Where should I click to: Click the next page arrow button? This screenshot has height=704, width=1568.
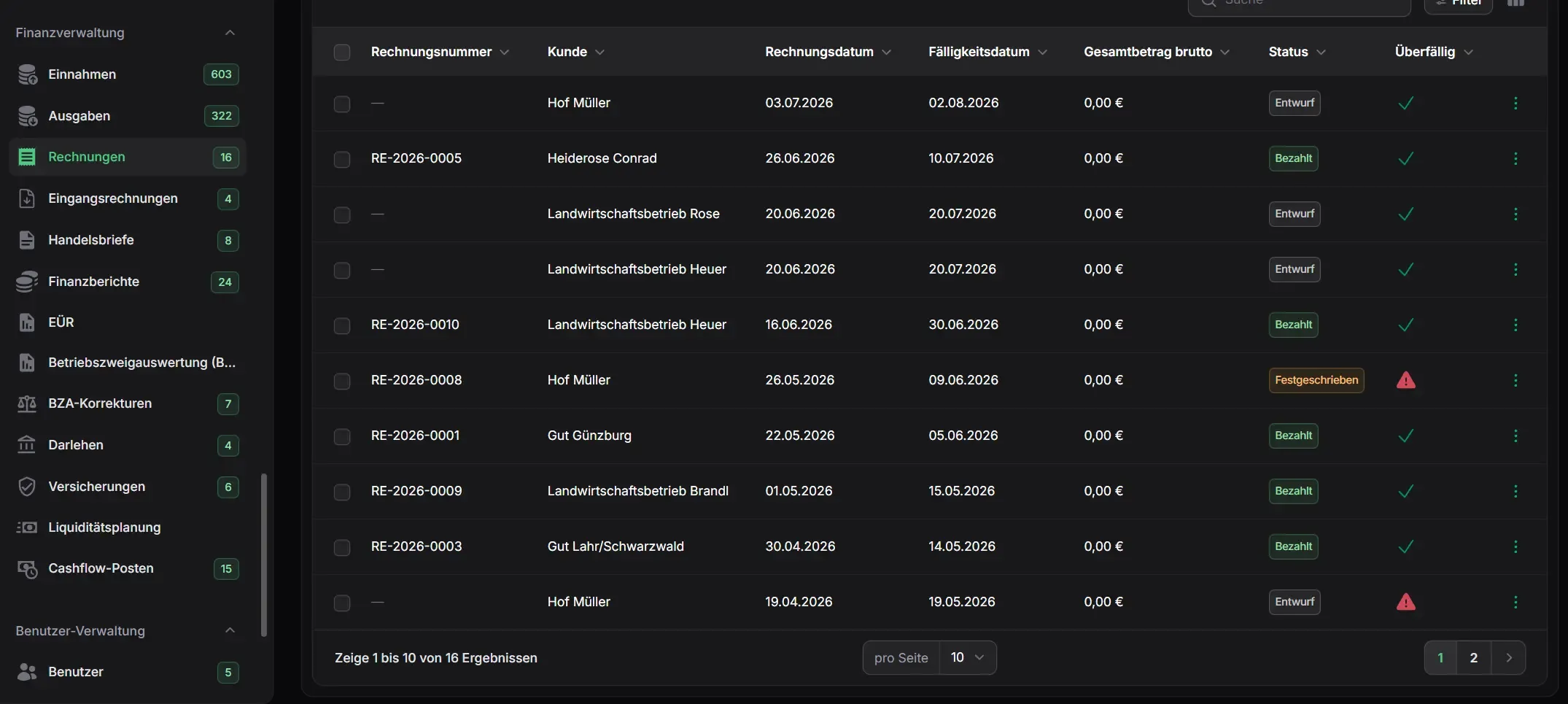(1509, 657)
